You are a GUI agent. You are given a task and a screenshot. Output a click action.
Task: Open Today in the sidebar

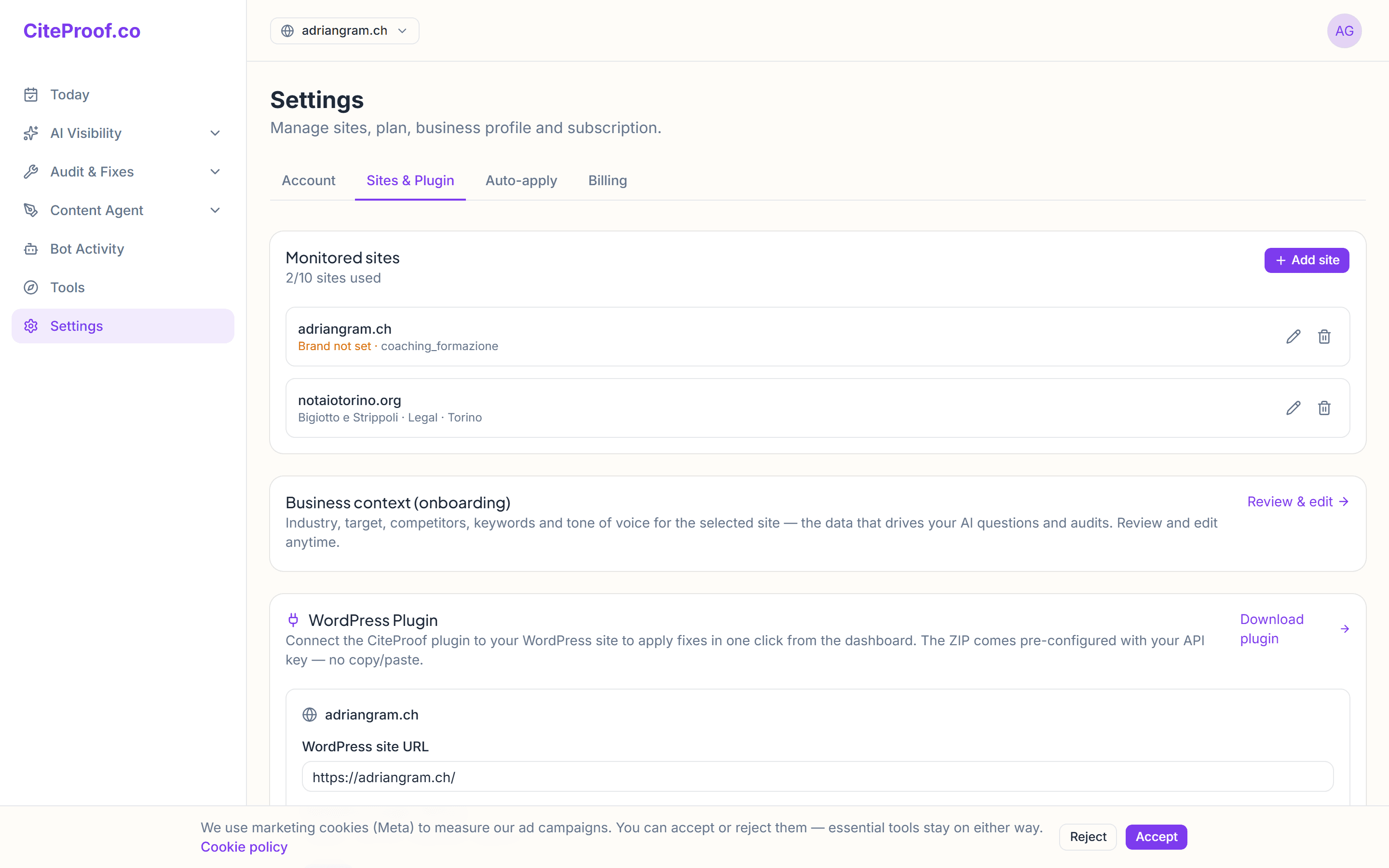123,95
